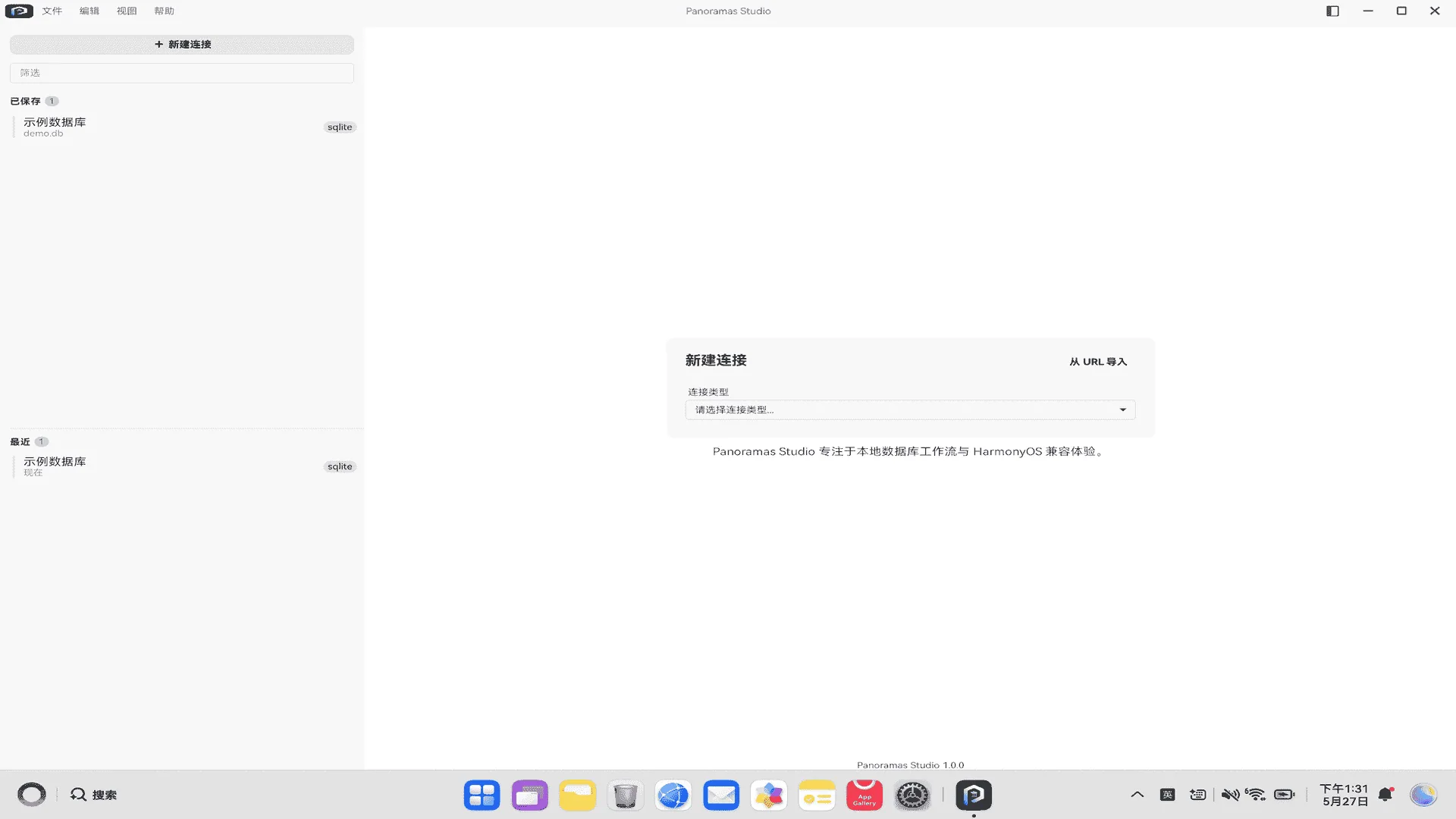Open the notification bell in taskbar

(x=1386, y=794)
